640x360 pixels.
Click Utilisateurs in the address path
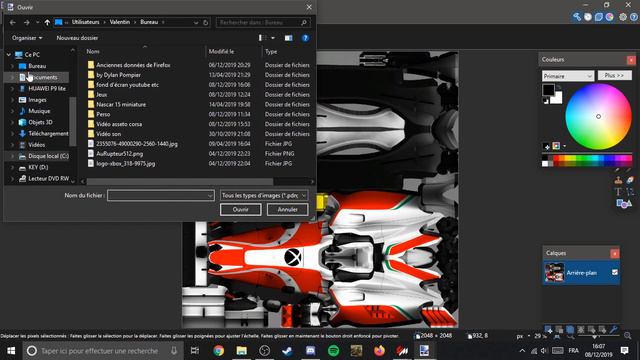(x=86, y=22)
